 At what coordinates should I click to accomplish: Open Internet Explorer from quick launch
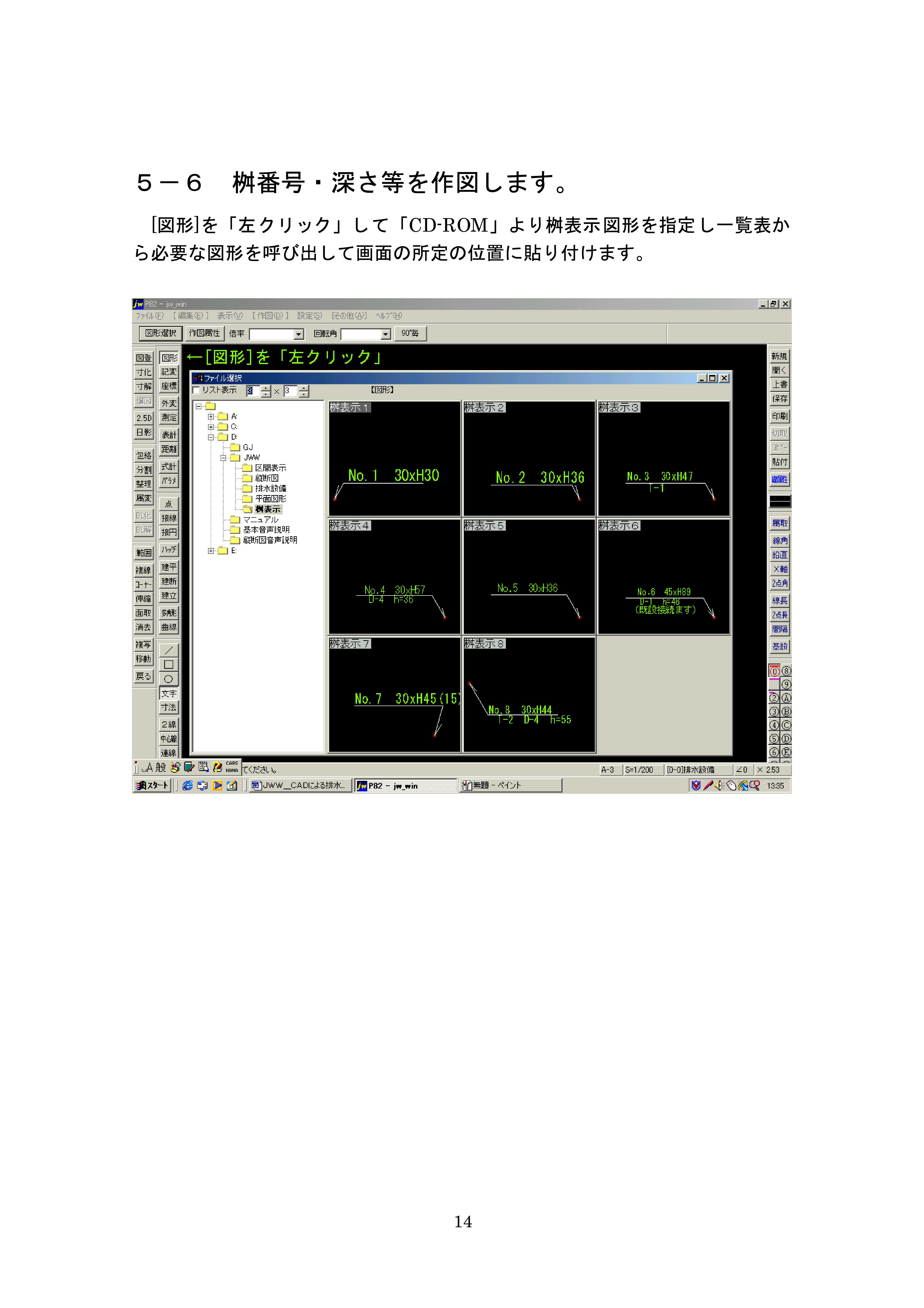[187, 786]
